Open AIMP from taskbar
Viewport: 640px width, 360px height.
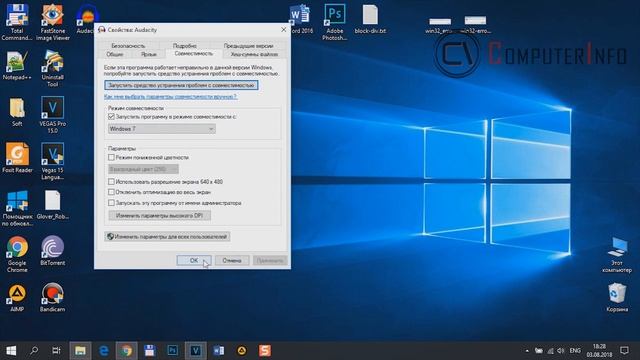pyautogui.click(x=242, y=351)
